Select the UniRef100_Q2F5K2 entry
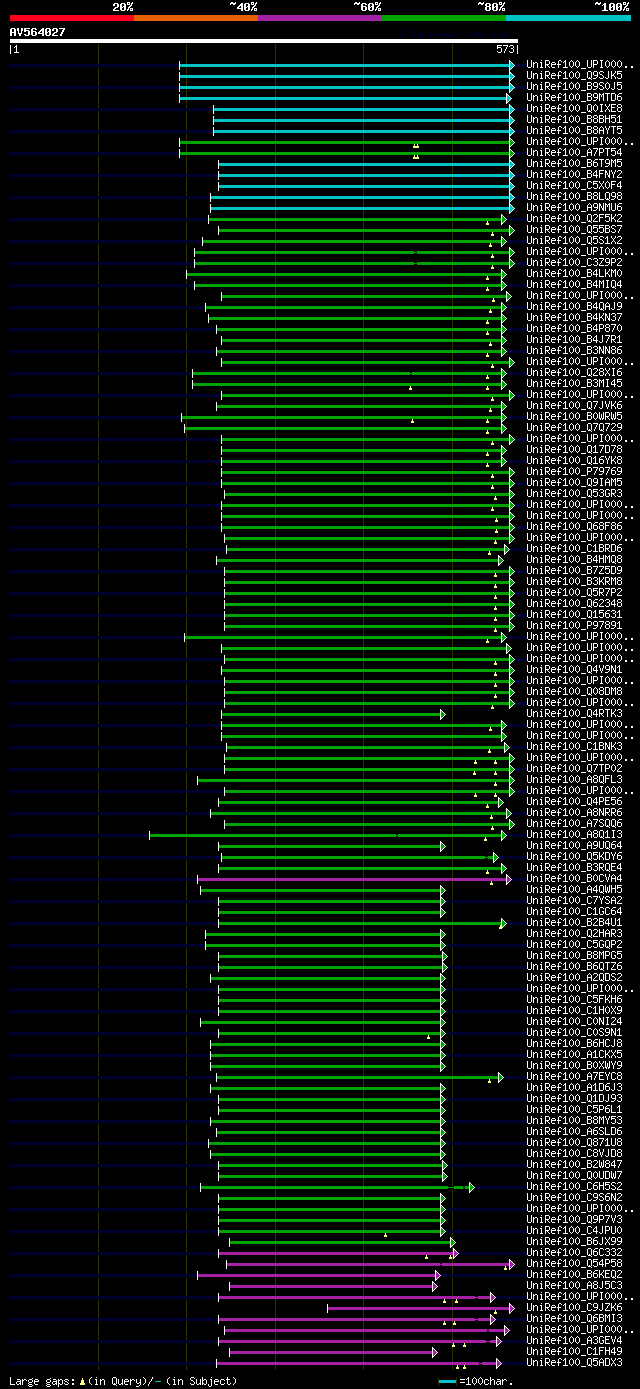Image resolution: width=640 pixels, height=1389 pixels. [x=575, y=218]
